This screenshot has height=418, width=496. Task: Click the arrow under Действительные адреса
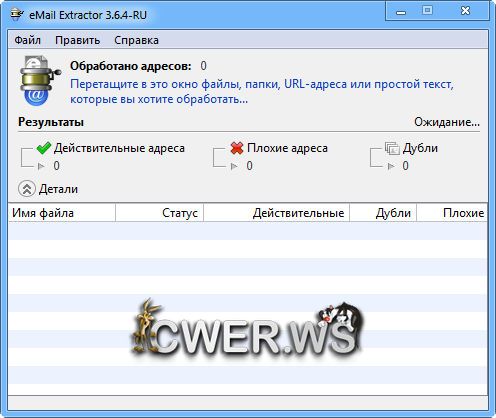[41, 166]
